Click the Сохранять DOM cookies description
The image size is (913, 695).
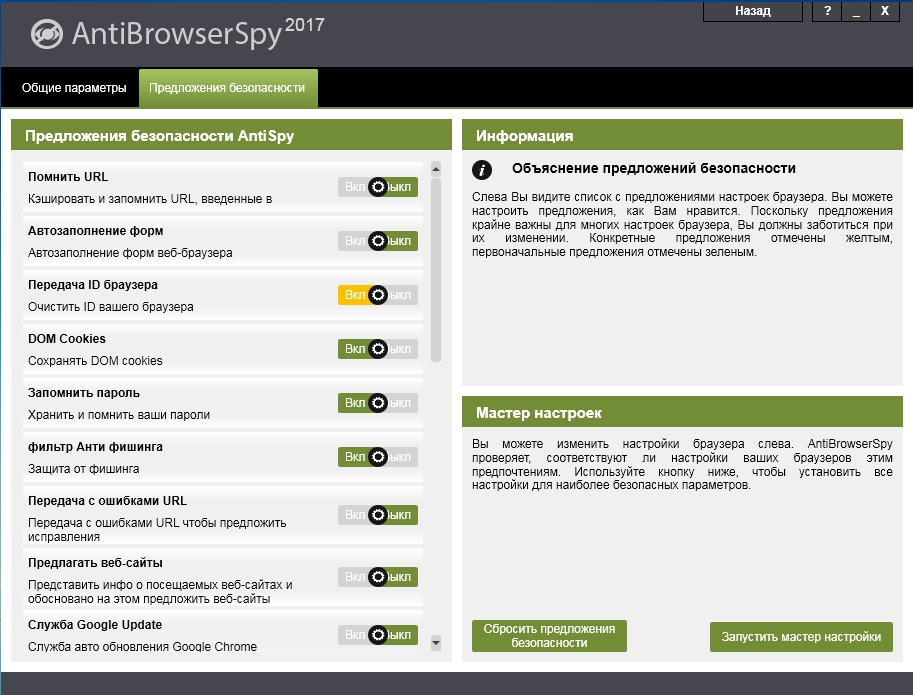(x=95, y=361)
